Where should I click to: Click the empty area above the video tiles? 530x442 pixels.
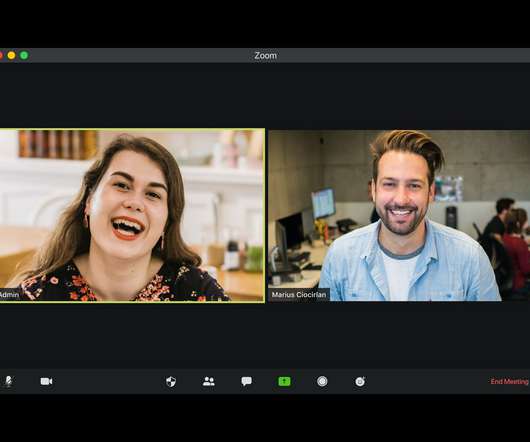point(265,95)
